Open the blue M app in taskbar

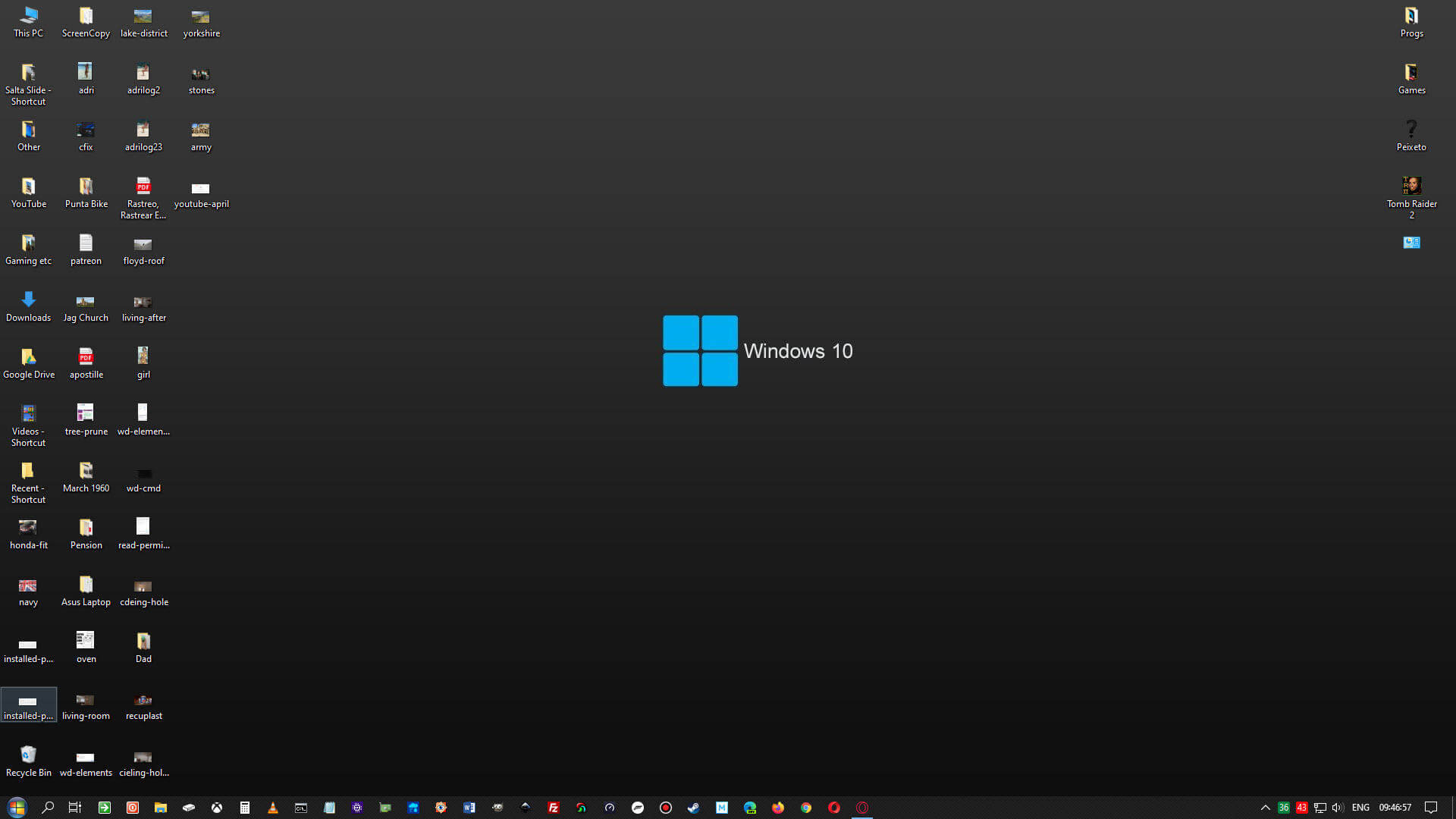[722, 808]
